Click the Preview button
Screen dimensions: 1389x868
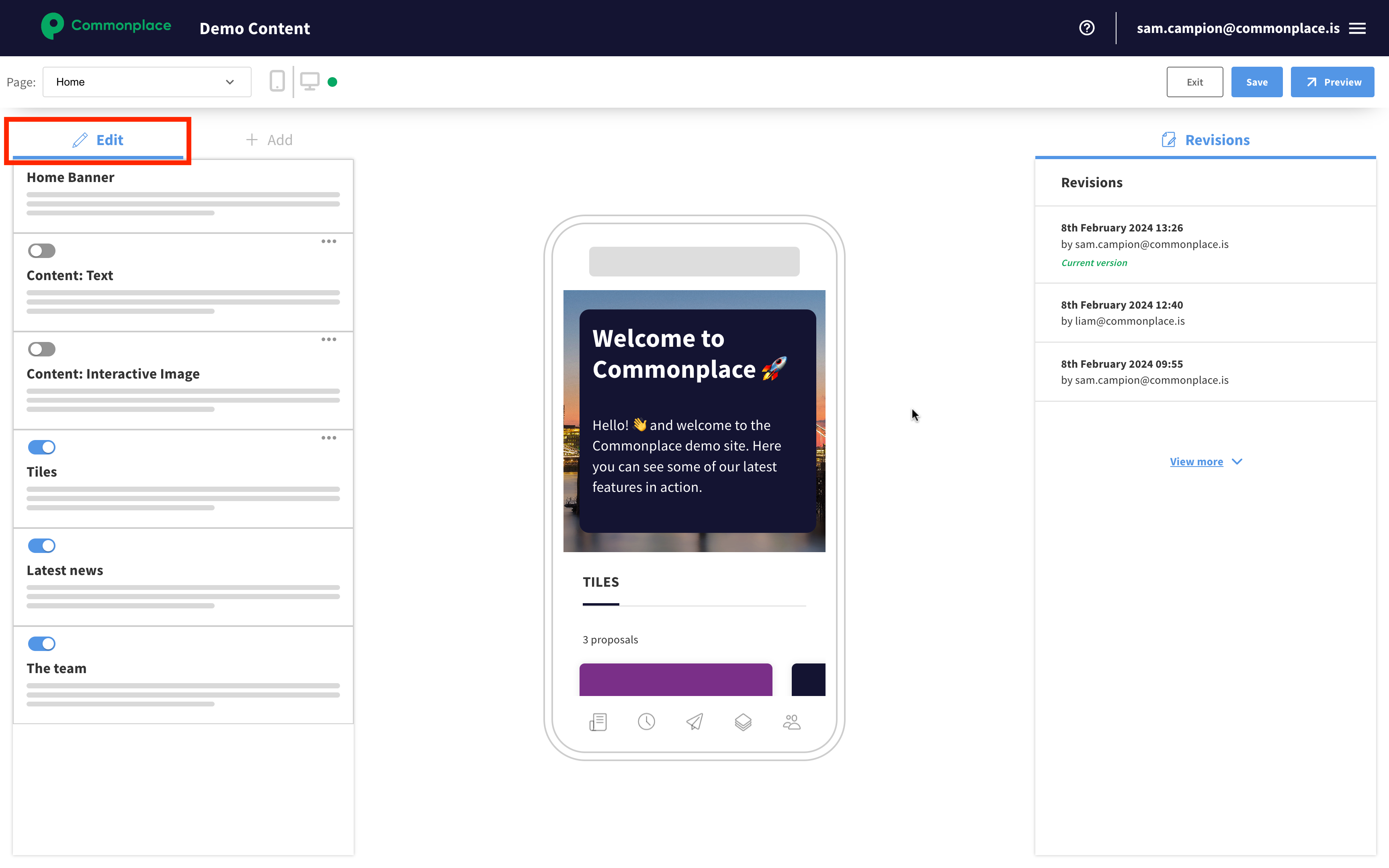1332,82
